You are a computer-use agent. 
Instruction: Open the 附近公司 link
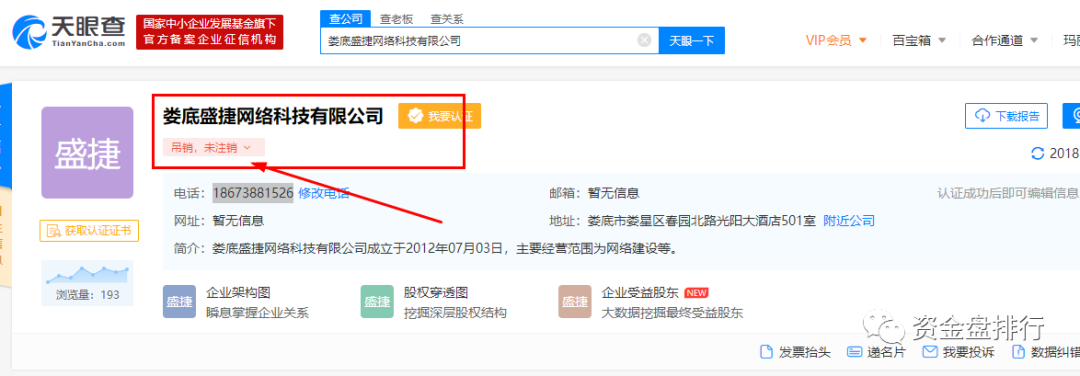[x=849, y=221]
